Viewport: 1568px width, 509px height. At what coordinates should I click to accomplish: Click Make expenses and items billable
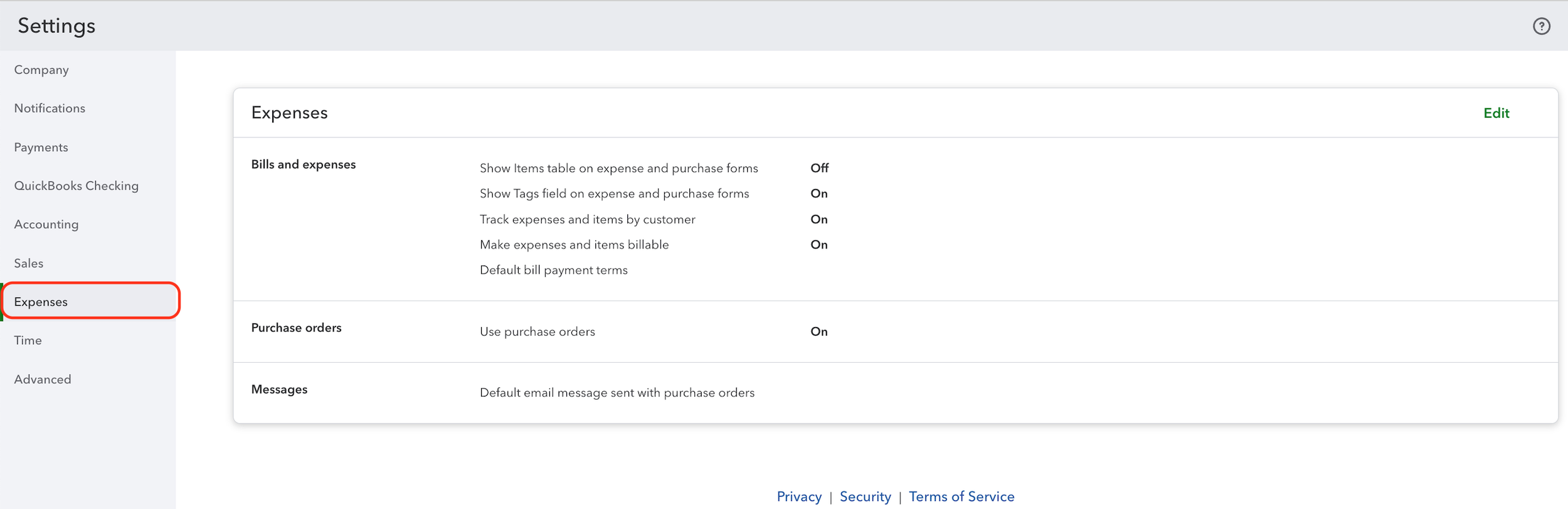click(x=574, y=244)
